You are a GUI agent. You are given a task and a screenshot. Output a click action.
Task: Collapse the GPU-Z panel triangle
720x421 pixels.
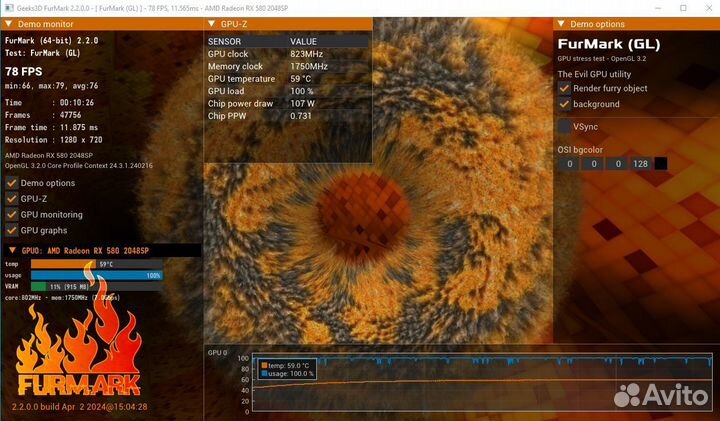[x=211, y=24]
